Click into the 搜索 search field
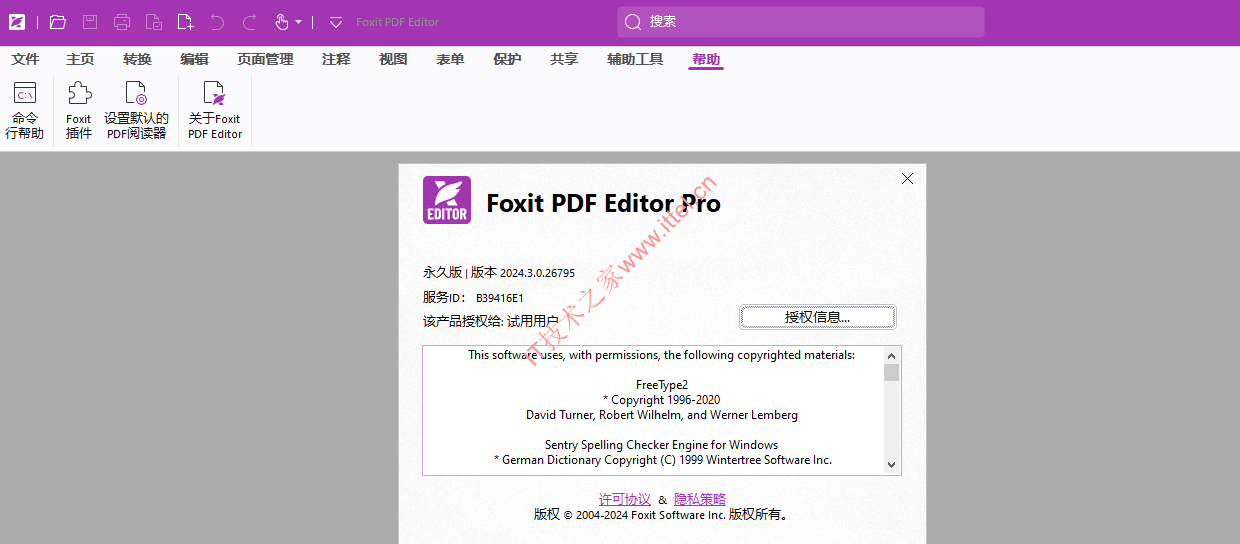 coord(801,22)
